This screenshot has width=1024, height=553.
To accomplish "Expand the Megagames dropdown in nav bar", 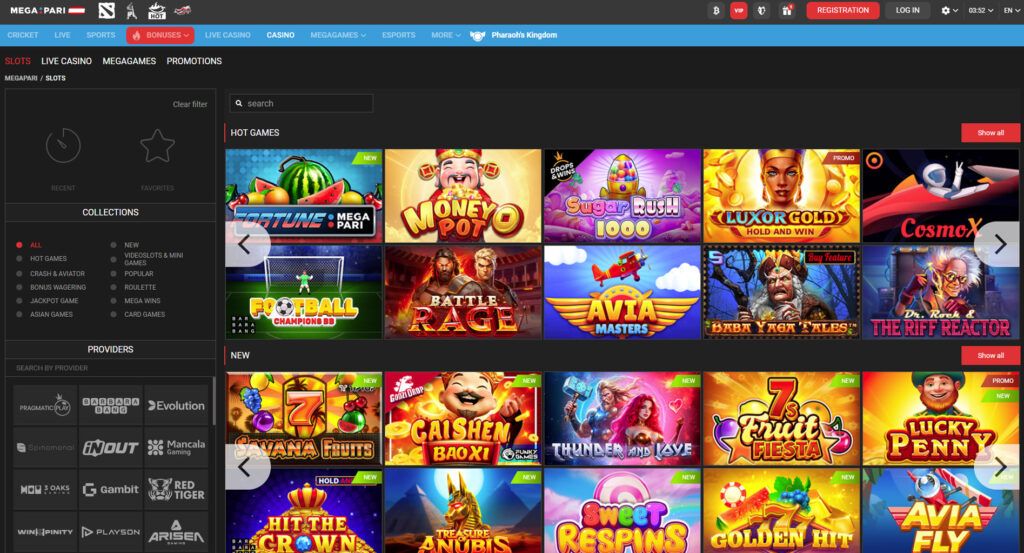I will coord(338,35).
